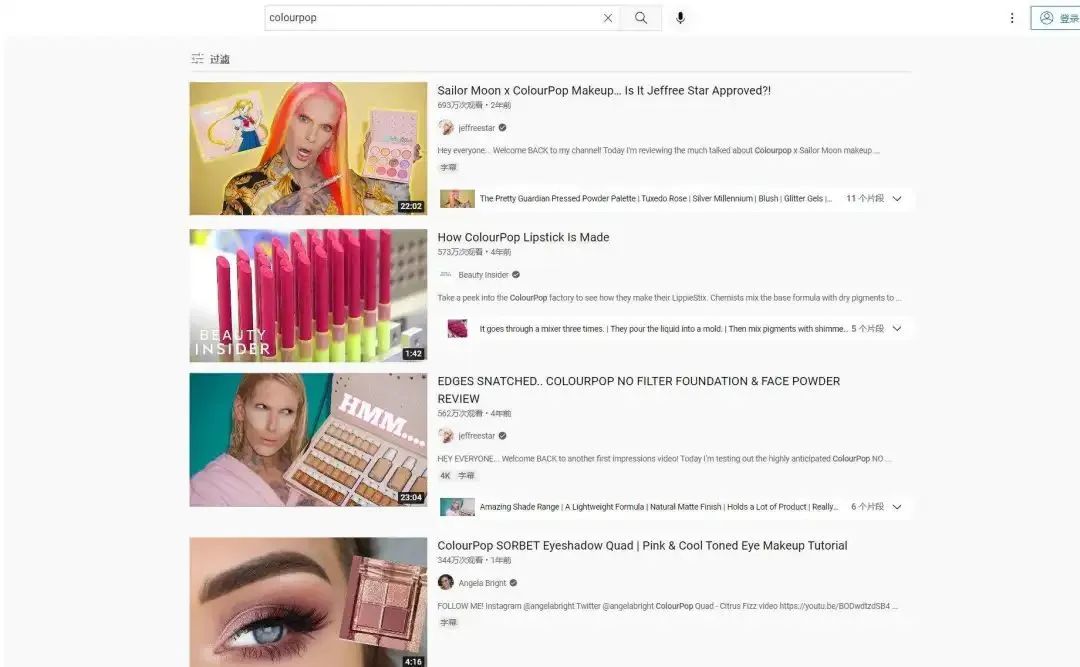Open How ColourPop Lipstick Is Made title
The image size is (1080, 667).
tap(523, 237)
